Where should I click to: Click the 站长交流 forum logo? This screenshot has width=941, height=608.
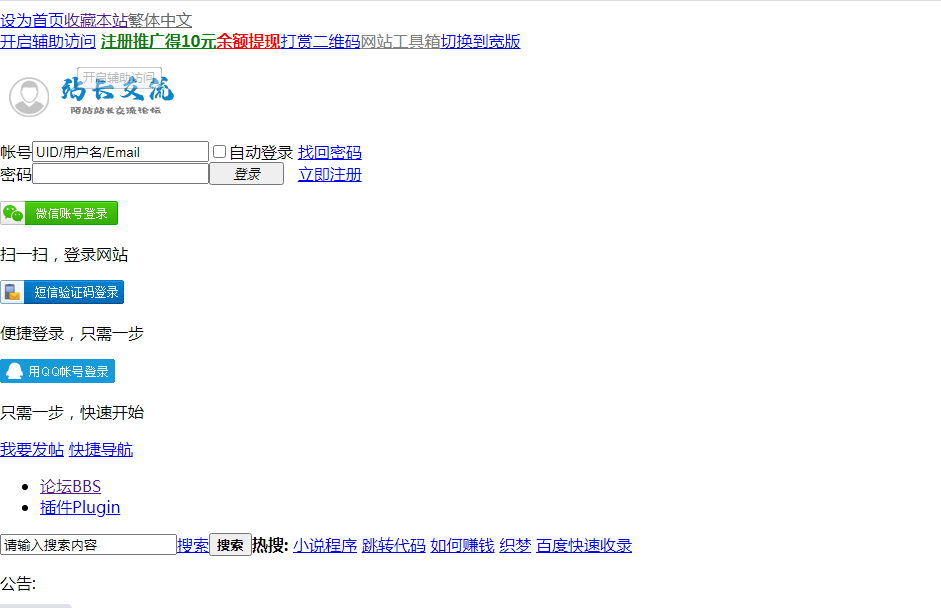pos(117,94)
